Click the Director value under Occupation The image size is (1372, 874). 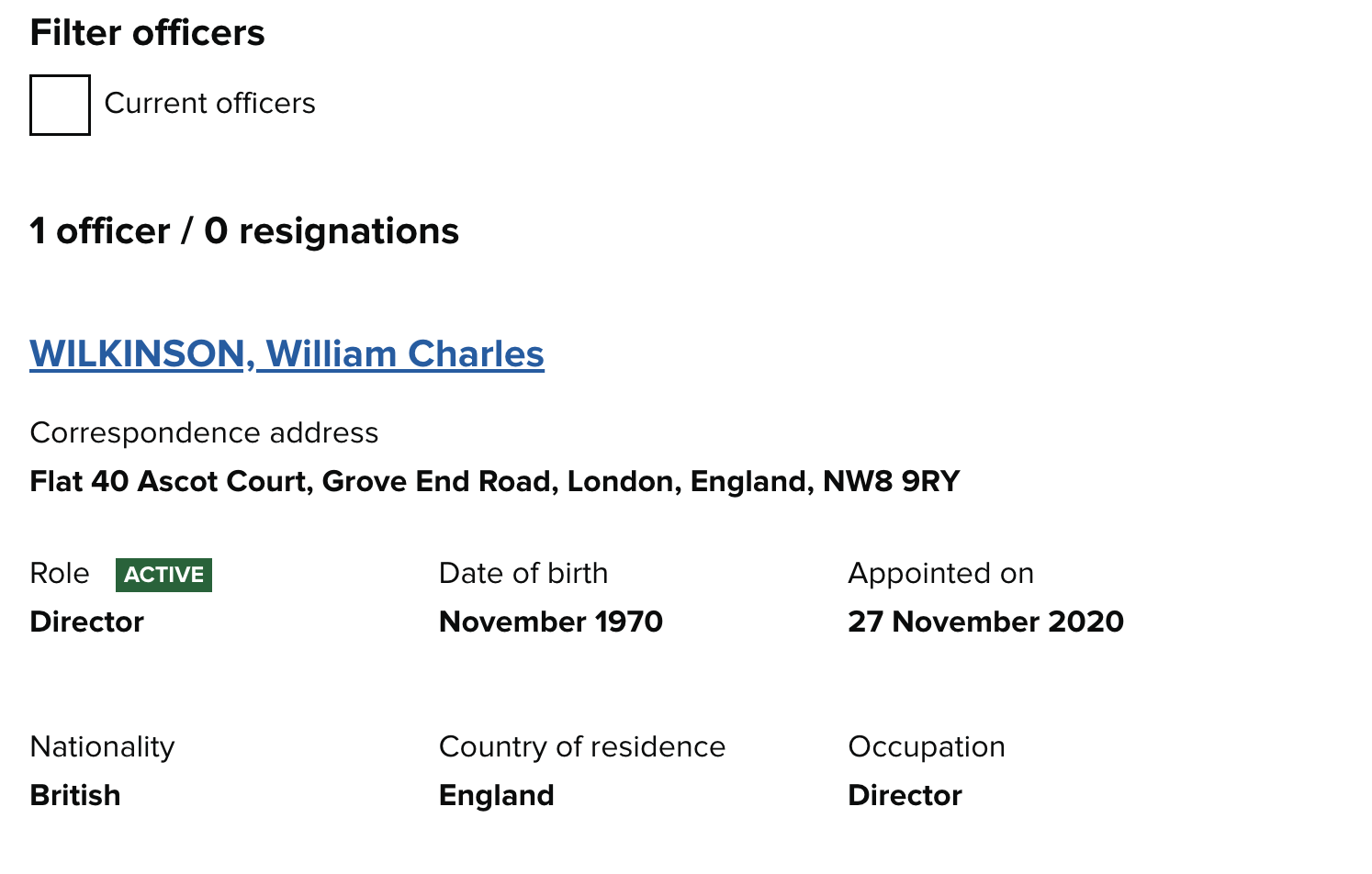tap(905, 795)
